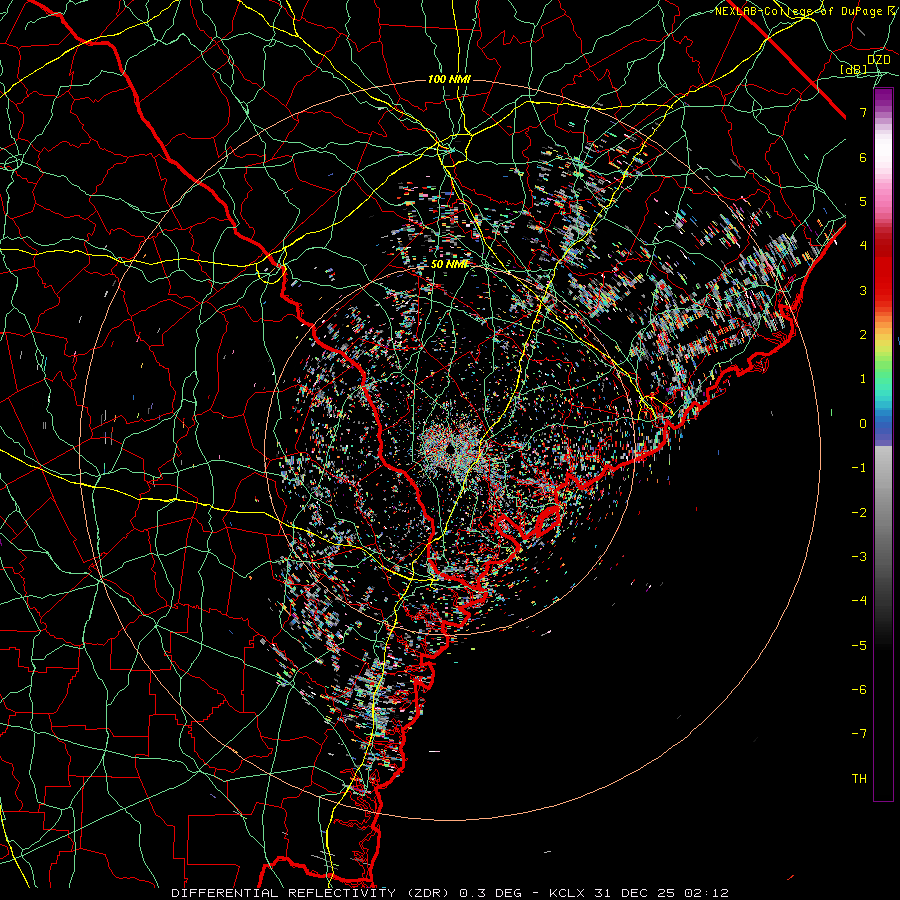Select the 5 value on the scale
The width and height of the screenshot is (900, 900).
(x=863, y=201)
